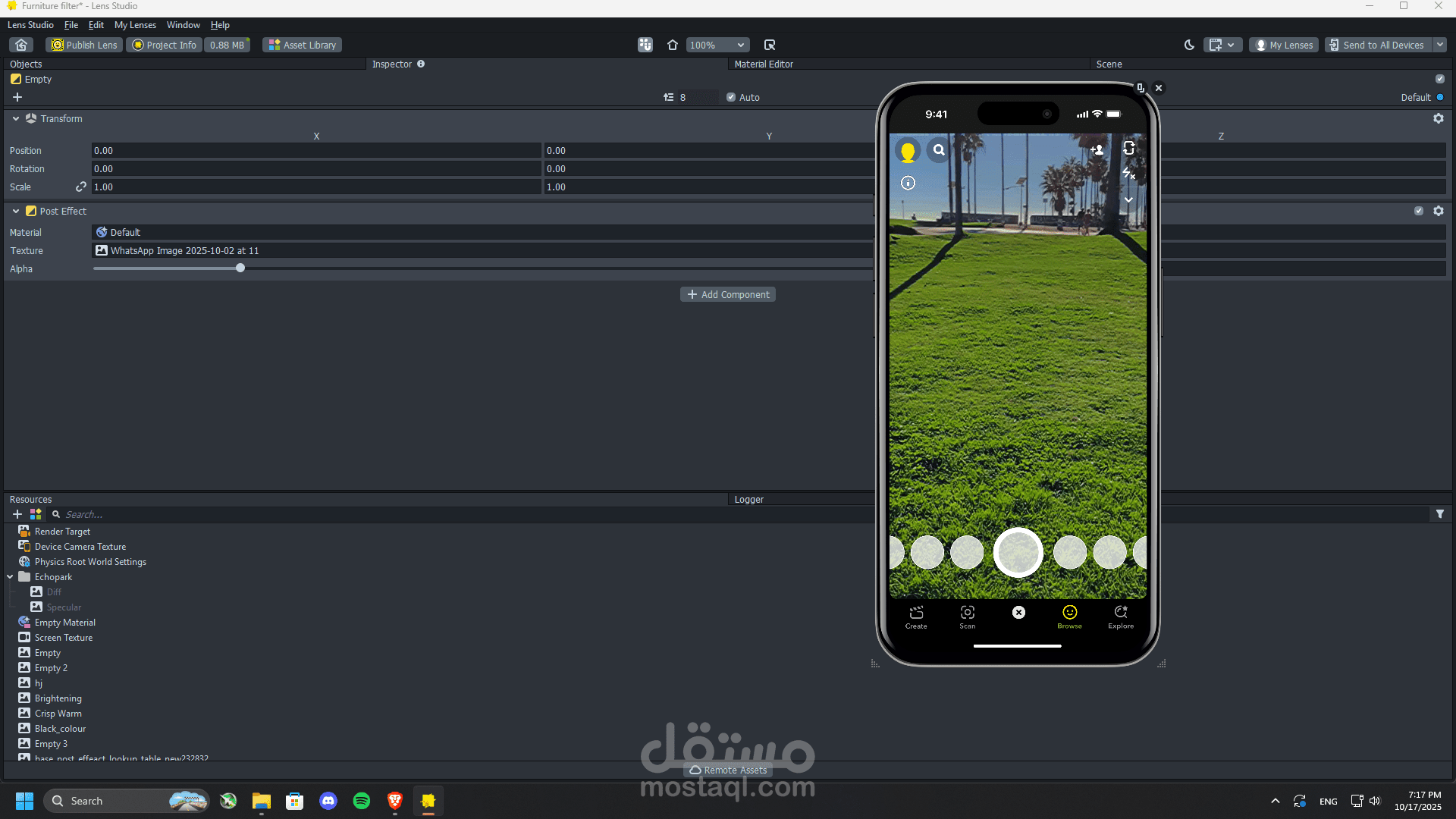
Task: Open the 100% zoom dropdown
Action: coord(717,45)
